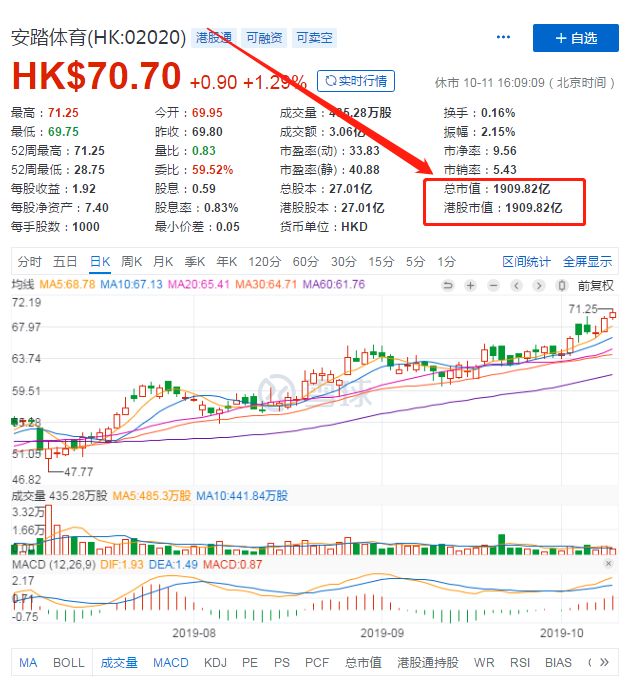Open 全屏显示 fullscreen view

pyautogui.click(x=587, y=262)
